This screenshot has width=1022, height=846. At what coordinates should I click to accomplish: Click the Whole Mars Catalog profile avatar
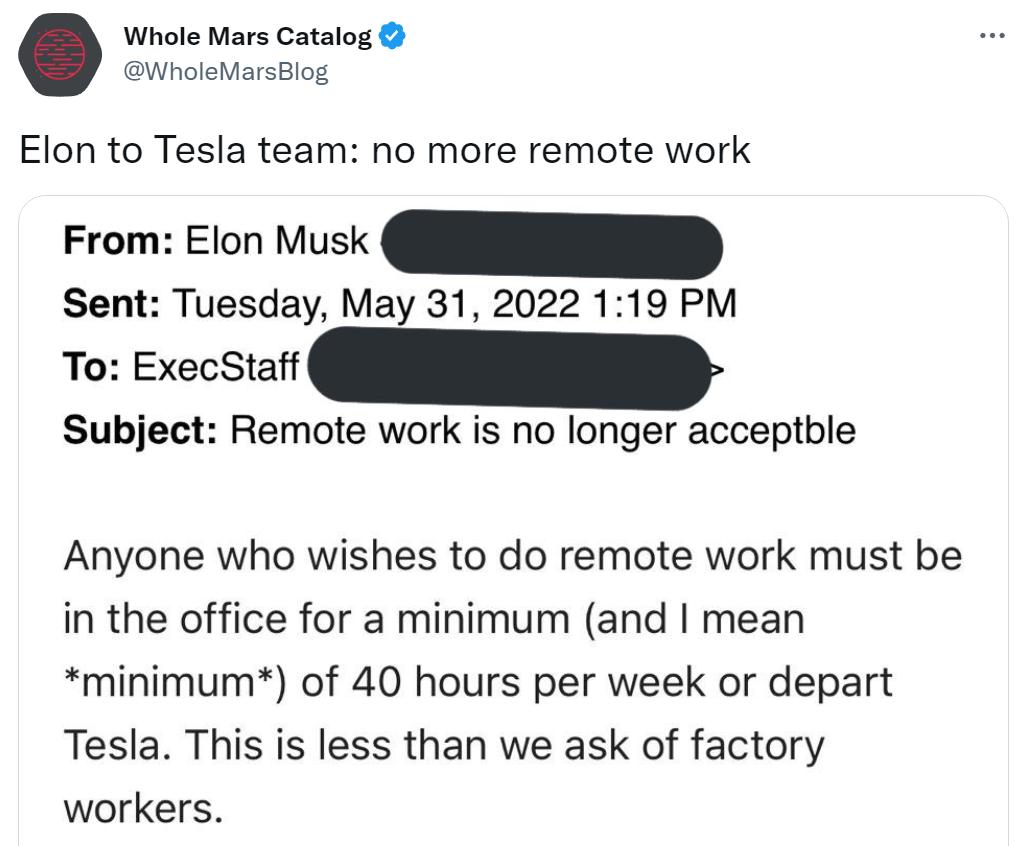click(60, 55)
